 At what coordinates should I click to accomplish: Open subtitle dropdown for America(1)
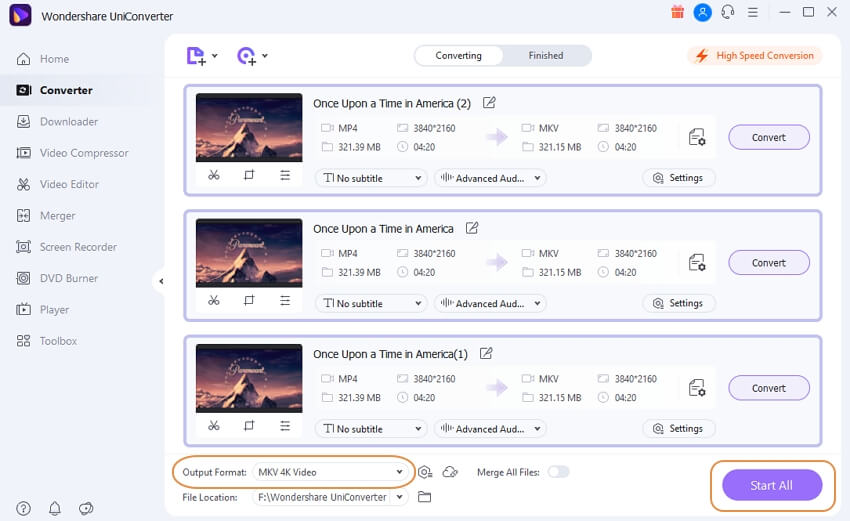(371, 428)
